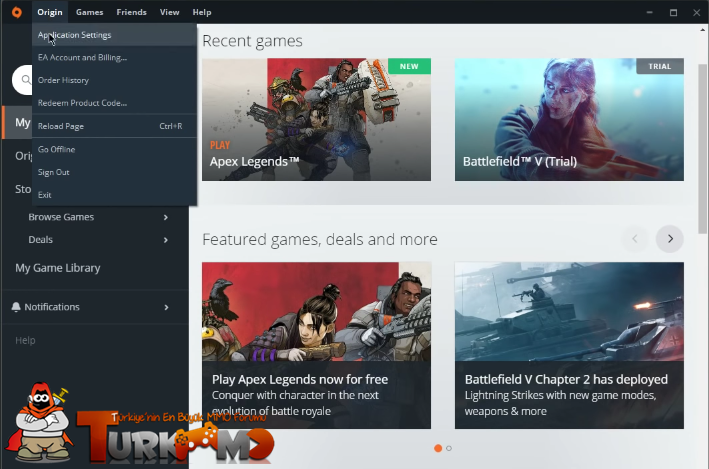Open Apex Legends recent game tile
Image resolution: width=709 pixels, height=469 pixels.
click(x=317, y=119)
